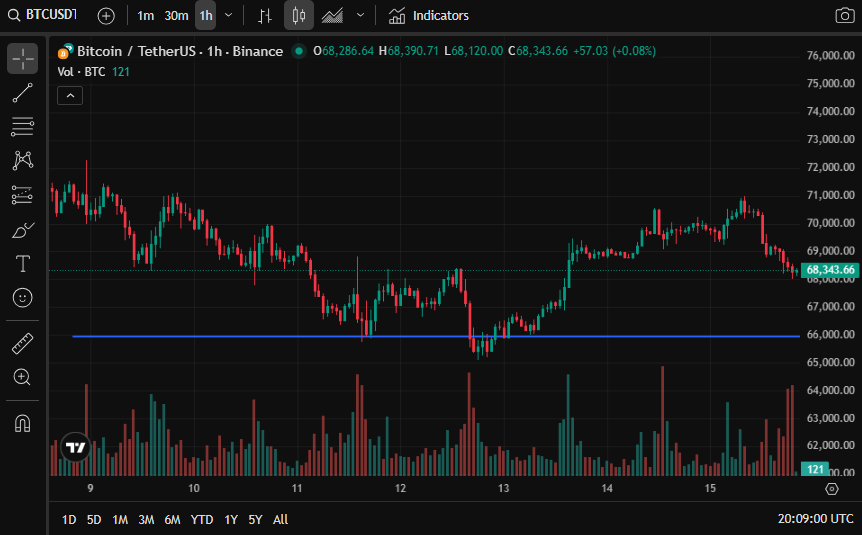
Task: Select the trend line tool
Action: pos(23,93)
